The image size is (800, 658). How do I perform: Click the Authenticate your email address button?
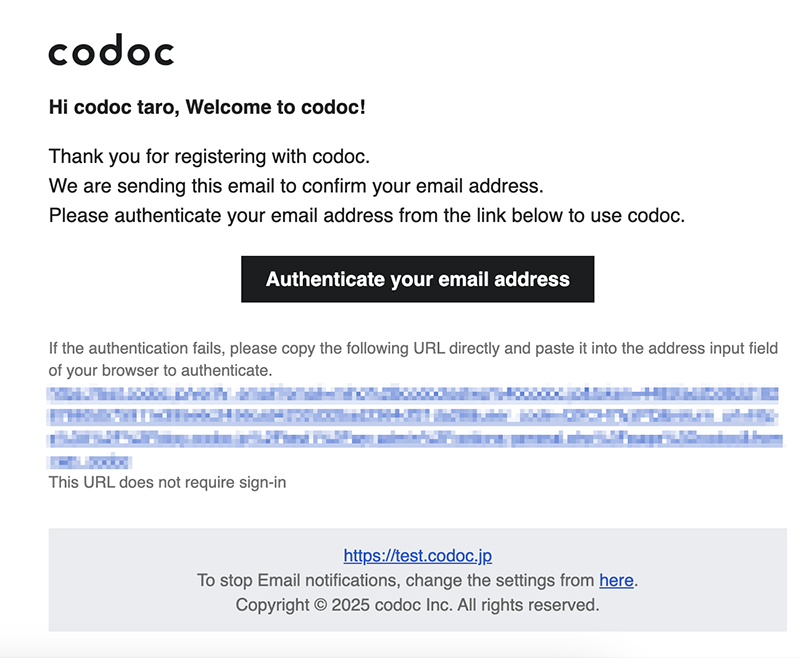coord(417,279)
